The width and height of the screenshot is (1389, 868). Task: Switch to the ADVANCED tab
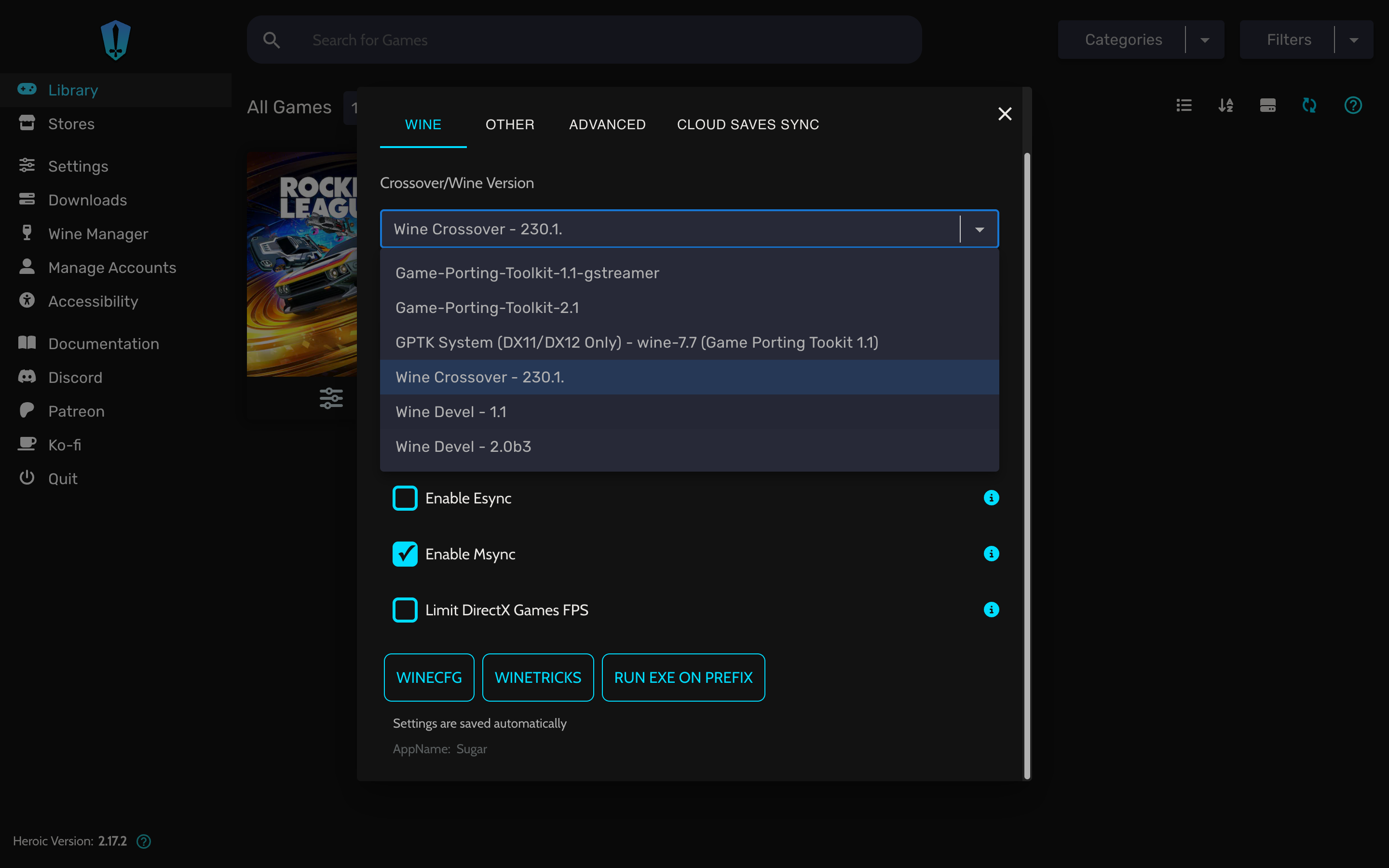(607, 124)
